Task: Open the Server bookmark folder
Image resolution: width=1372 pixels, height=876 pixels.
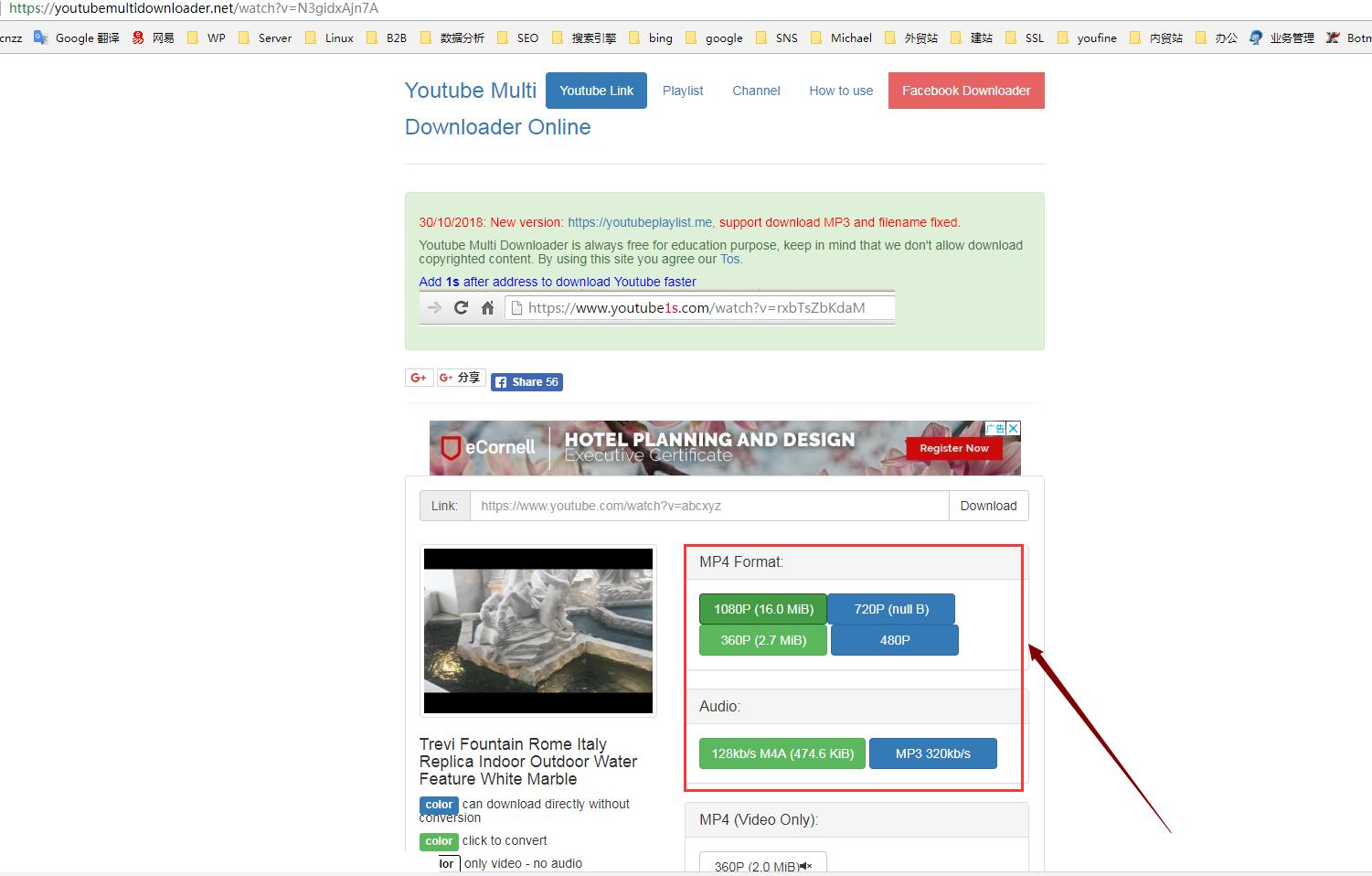Action: point(264,37)
